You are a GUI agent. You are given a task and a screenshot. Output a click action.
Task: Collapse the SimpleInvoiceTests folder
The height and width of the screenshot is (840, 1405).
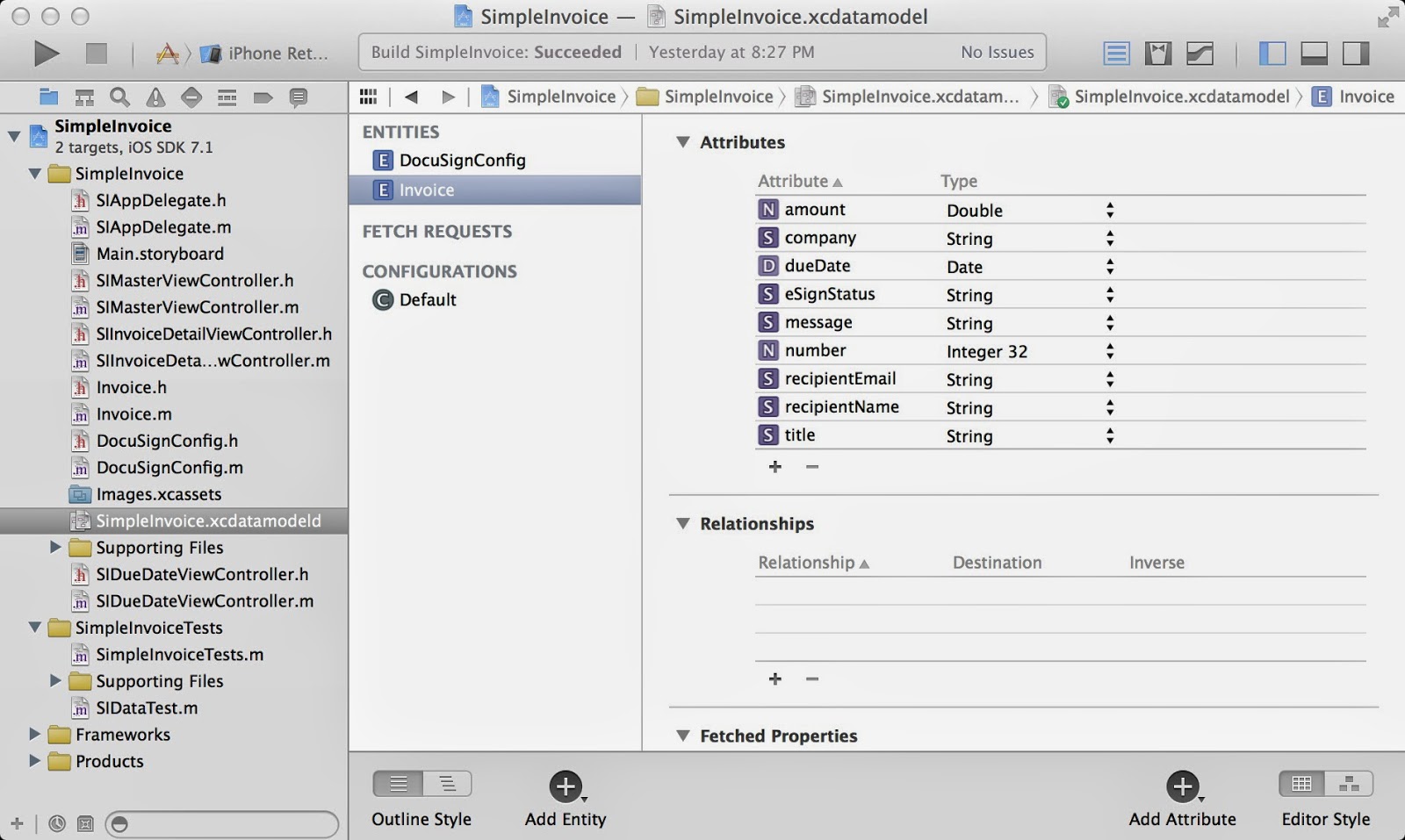coord(34,628)
